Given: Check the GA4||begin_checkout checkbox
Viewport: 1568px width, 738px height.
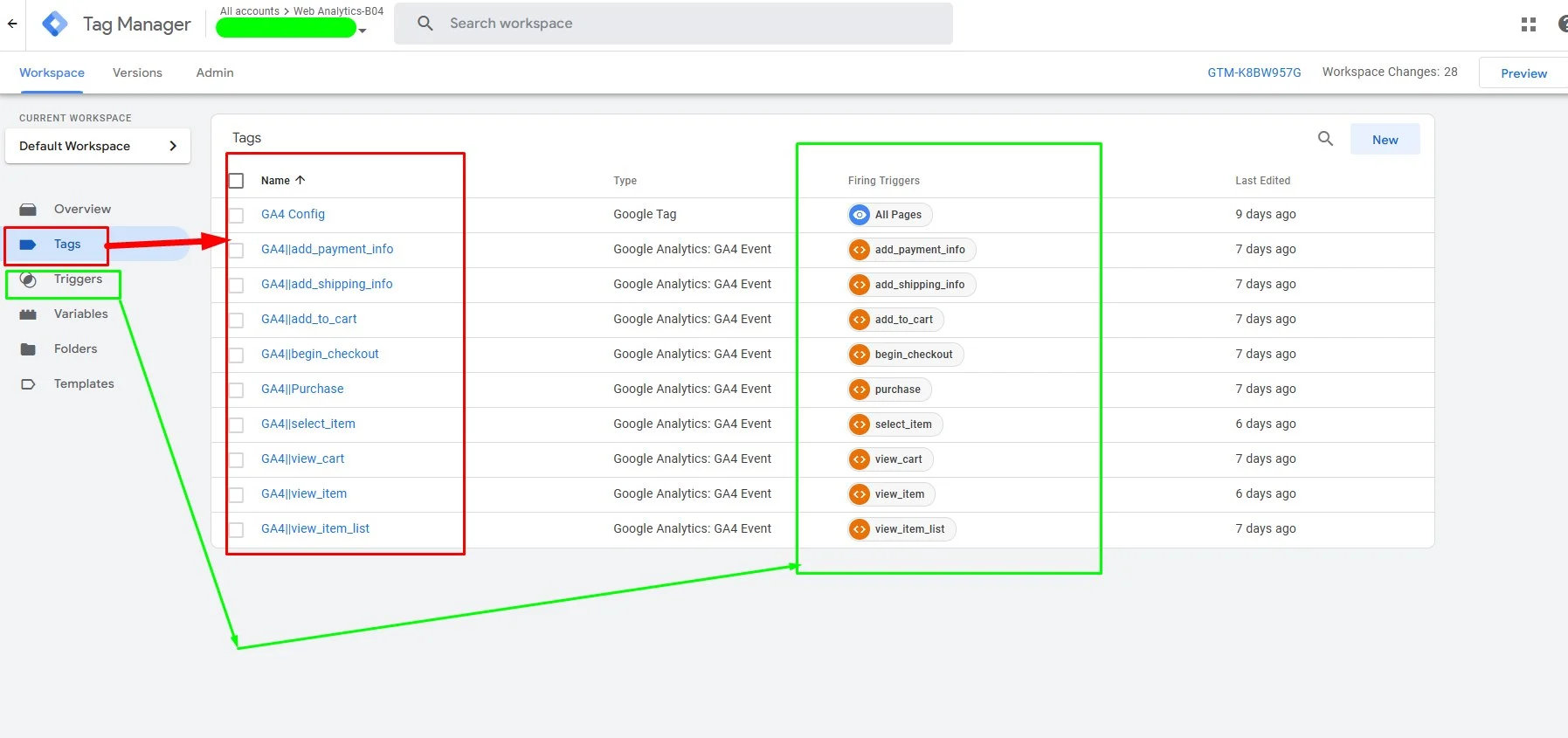Looking at the screenshot, I should click(236, 355).
